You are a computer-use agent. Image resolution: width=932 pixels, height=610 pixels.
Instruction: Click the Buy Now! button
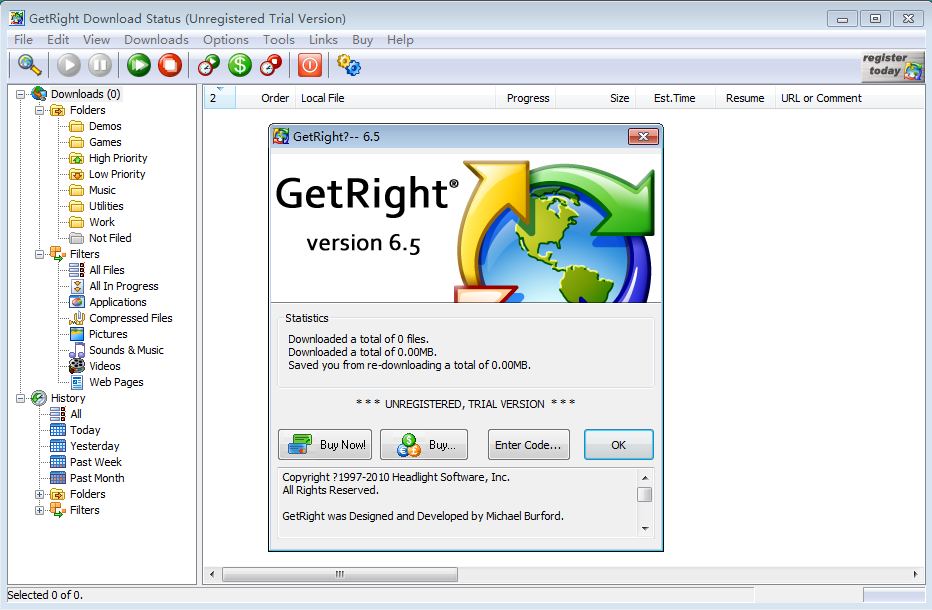click(325, 445)
